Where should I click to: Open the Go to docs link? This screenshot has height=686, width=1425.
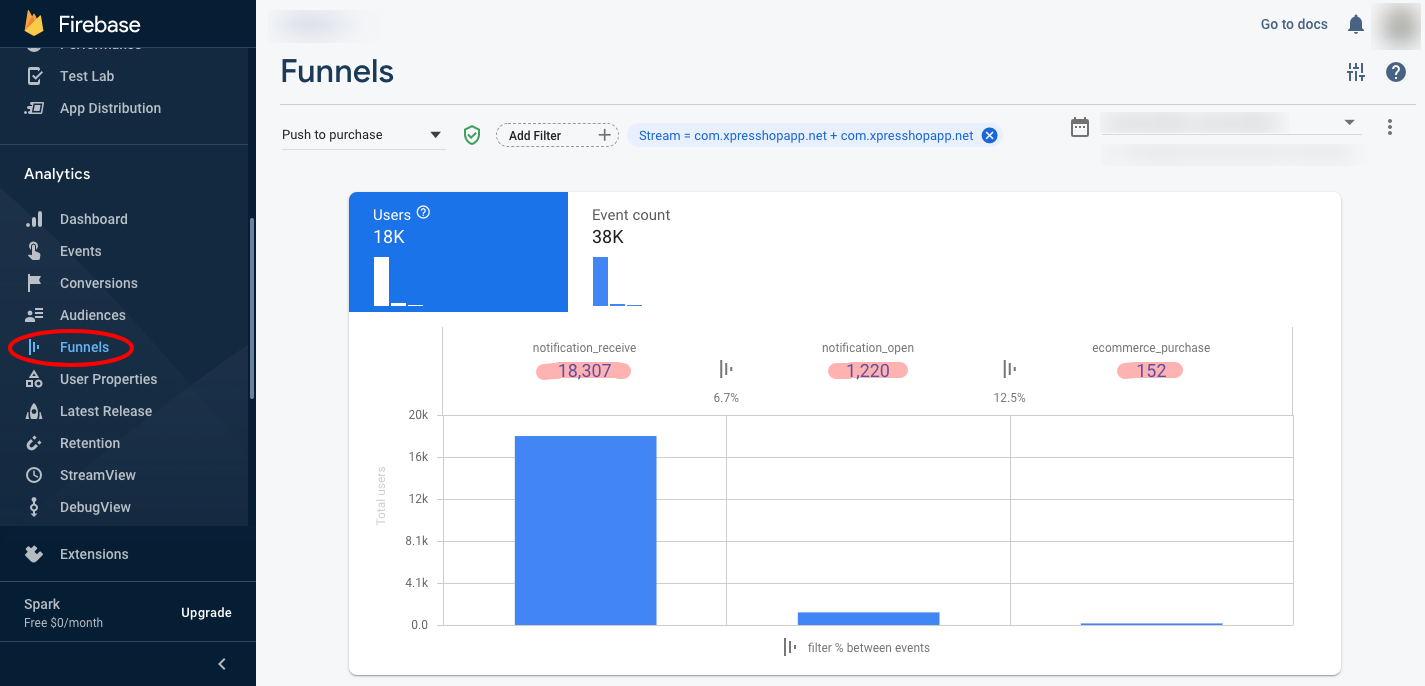tap(1293, 24)
